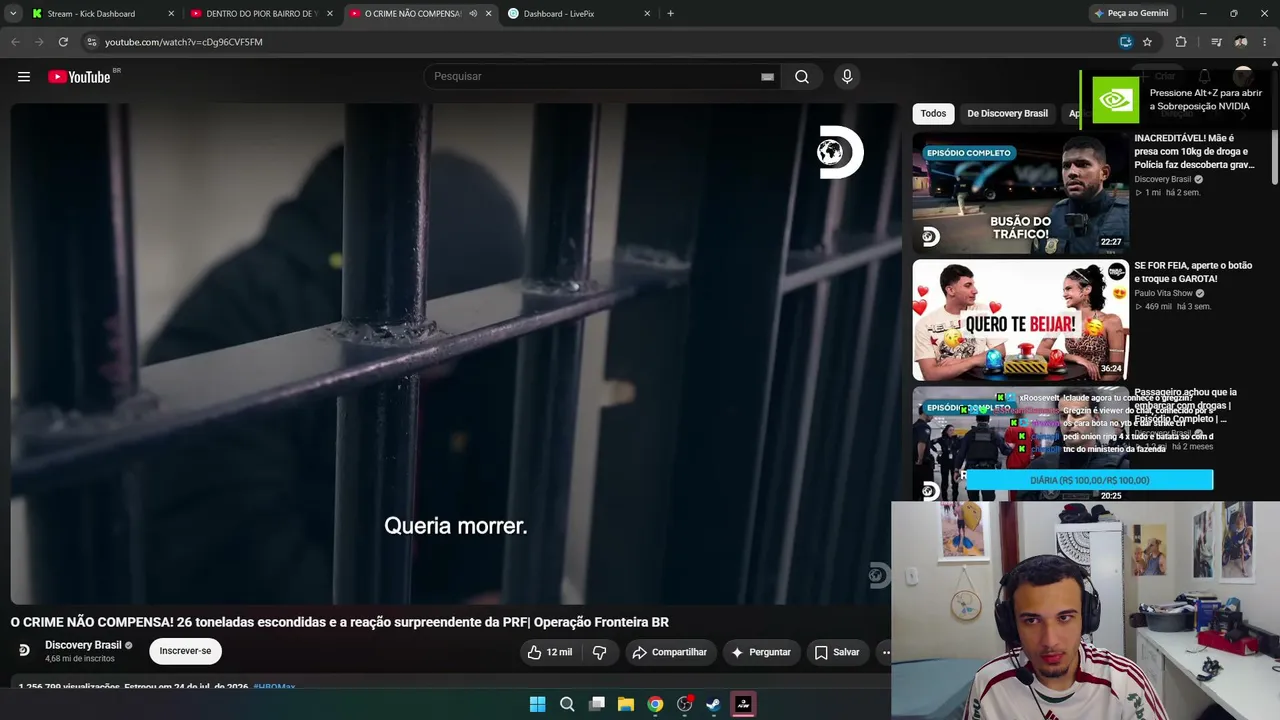Viewport: 1280px width, 720px height.
Task: Expand the tab search dropdown arrow
Action: pyautogui.click(x=13, y=14)
